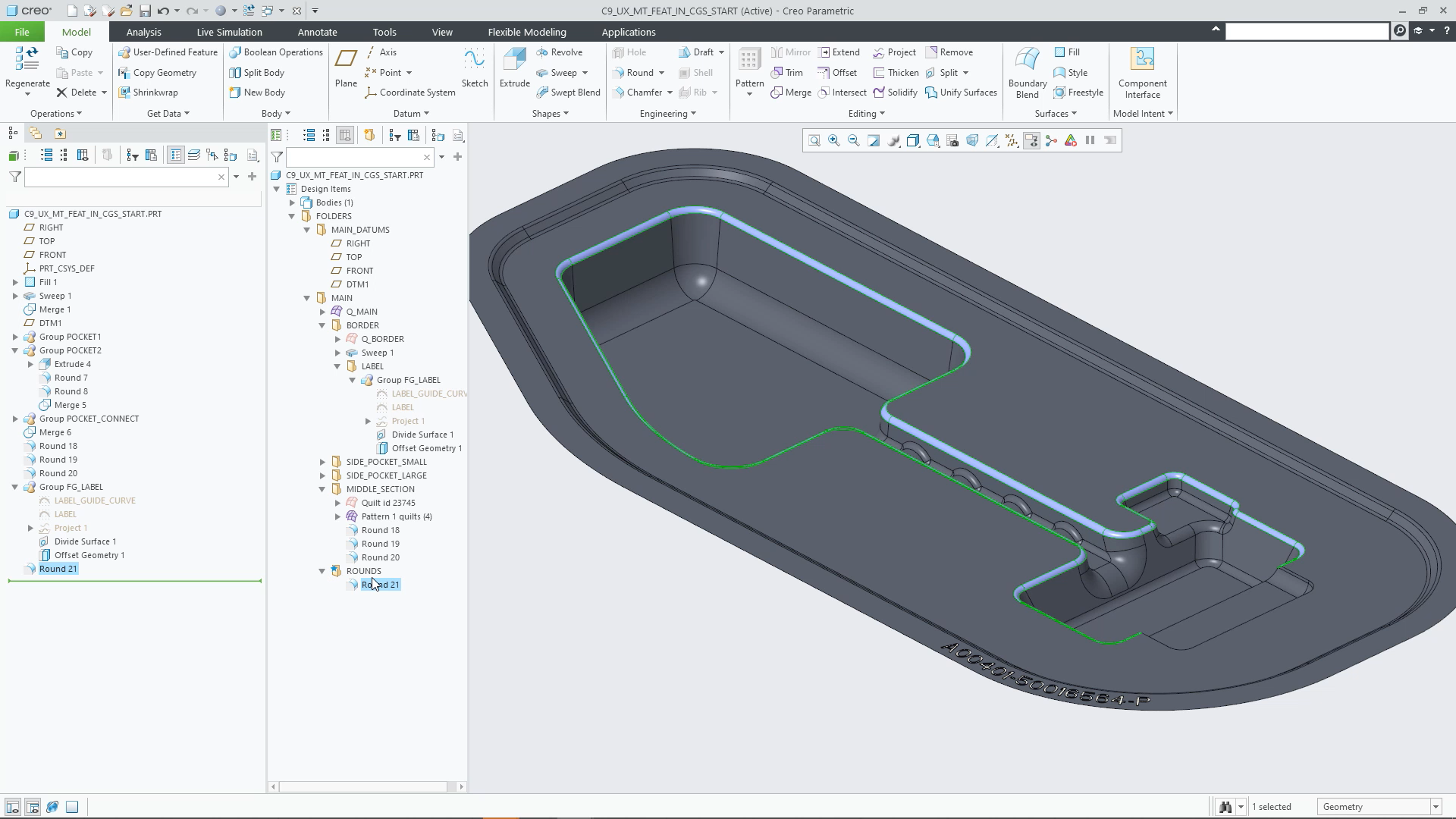Open the Sketch tool

pyautogui.click(x=474, y=67)
